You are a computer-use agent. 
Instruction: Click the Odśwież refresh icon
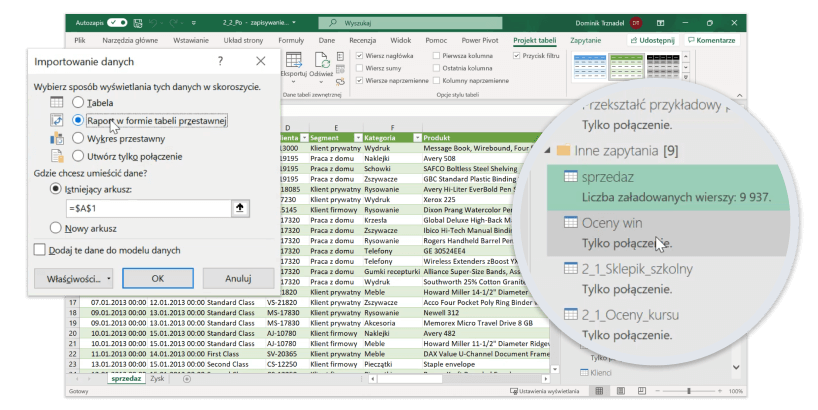(x=321, y=61)
